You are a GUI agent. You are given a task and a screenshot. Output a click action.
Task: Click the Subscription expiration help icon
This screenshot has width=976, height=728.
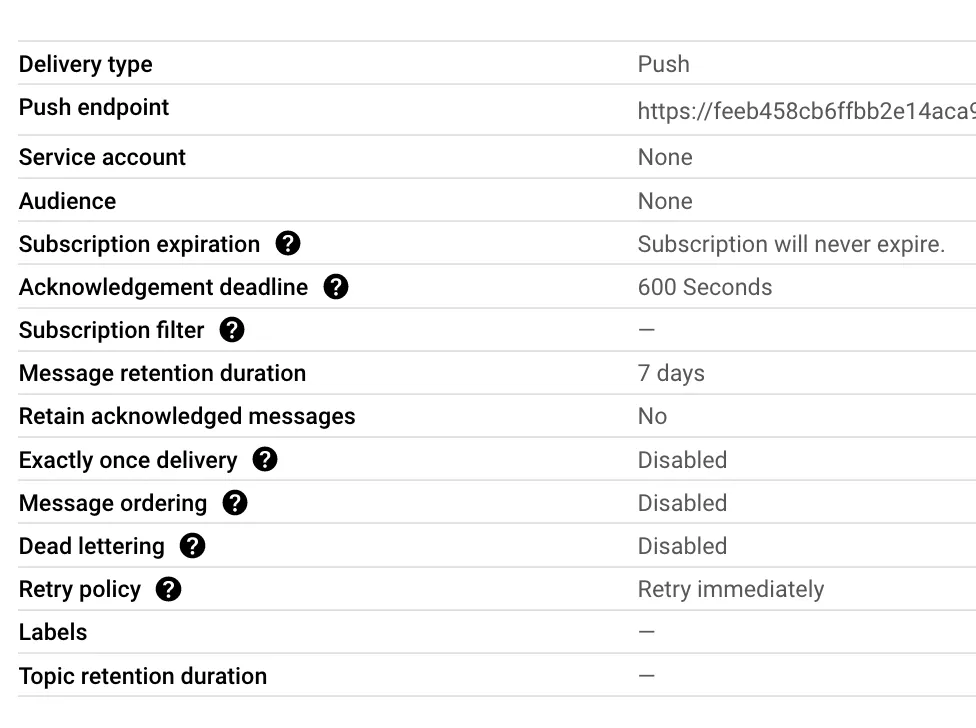[288, 244]
